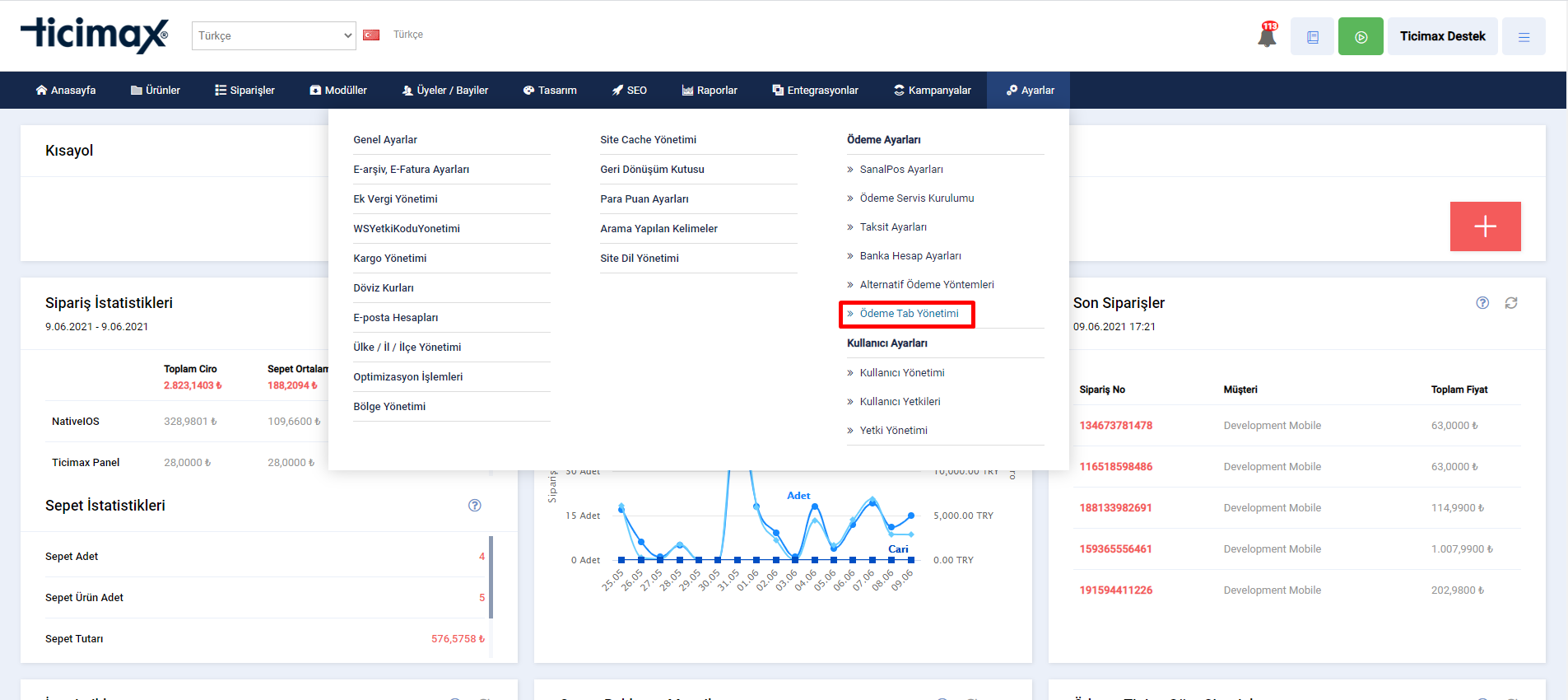The height and width of the screenshot is (700, 1568).
Task: Open the notification bell icon
Action: (1268, 35)
